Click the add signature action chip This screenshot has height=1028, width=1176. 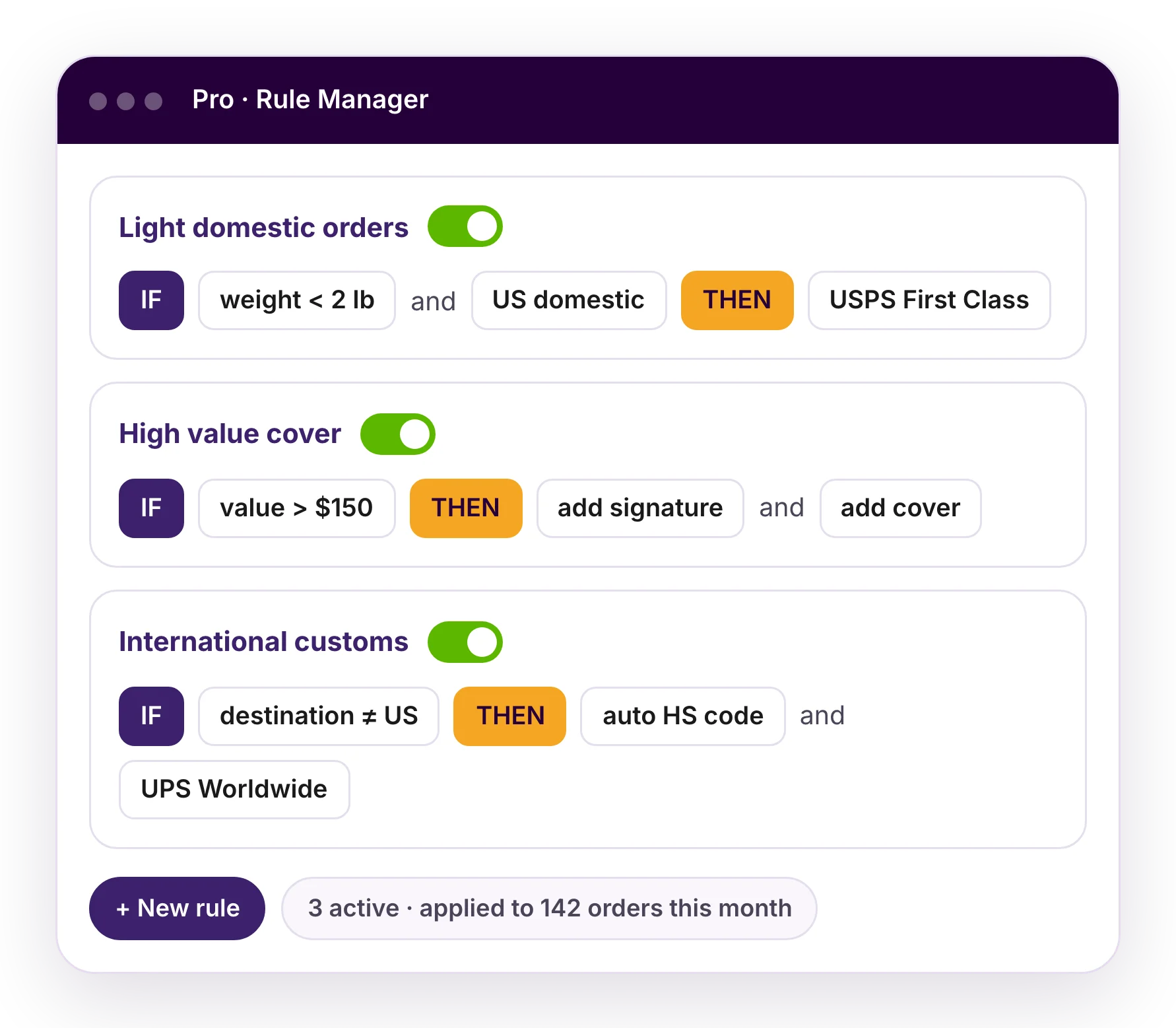tap(640, 508)
